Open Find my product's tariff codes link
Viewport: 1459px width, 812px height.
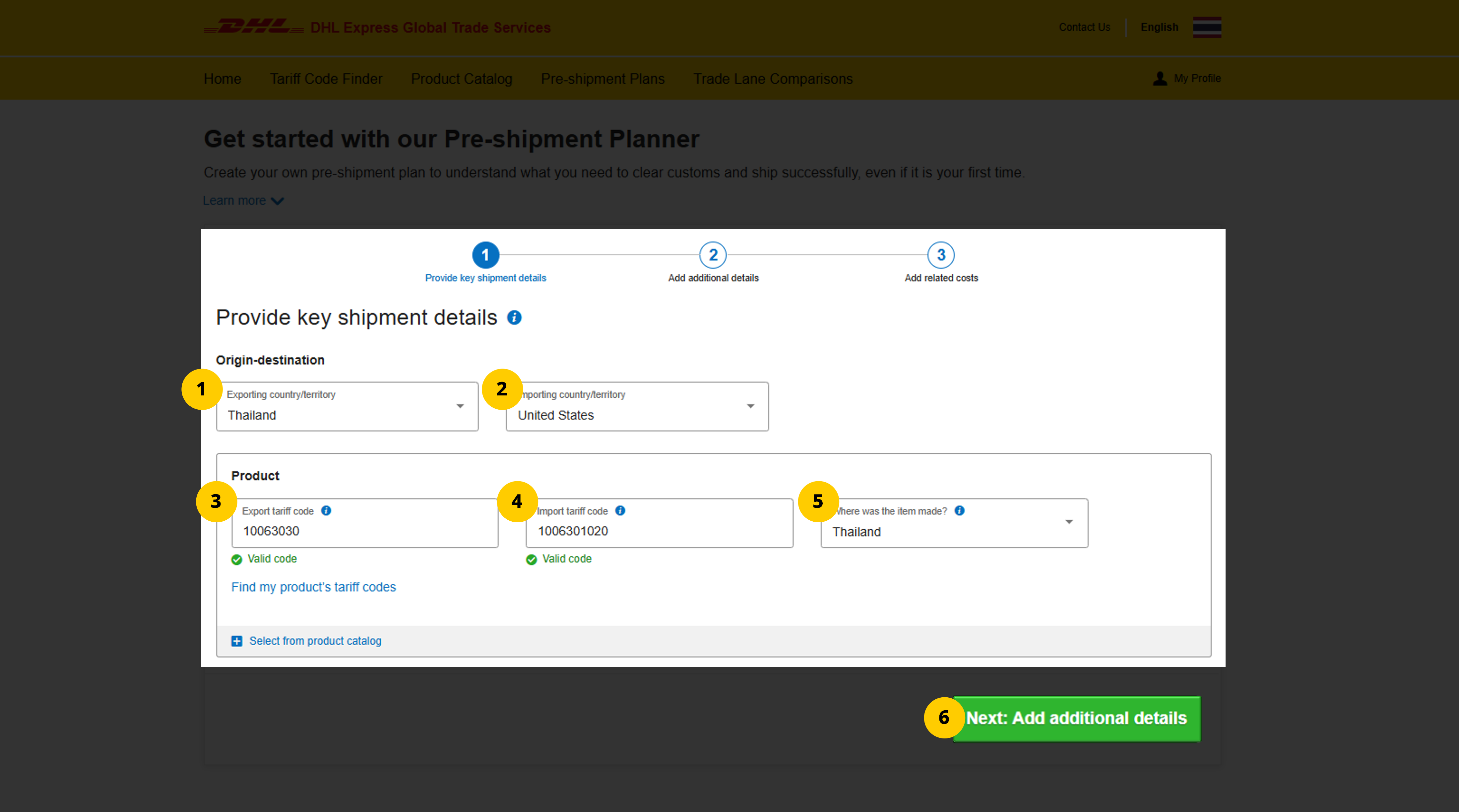point(313,587)
